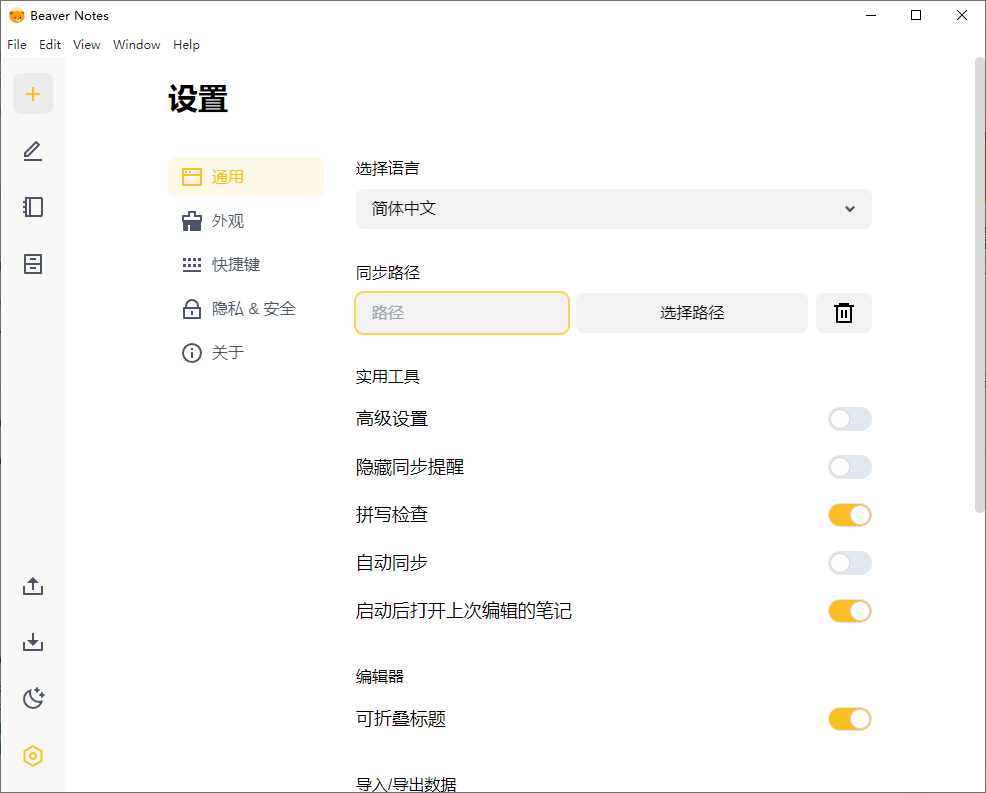Open the Help menu
Viewport: 986px width, 793px height.
186,44
